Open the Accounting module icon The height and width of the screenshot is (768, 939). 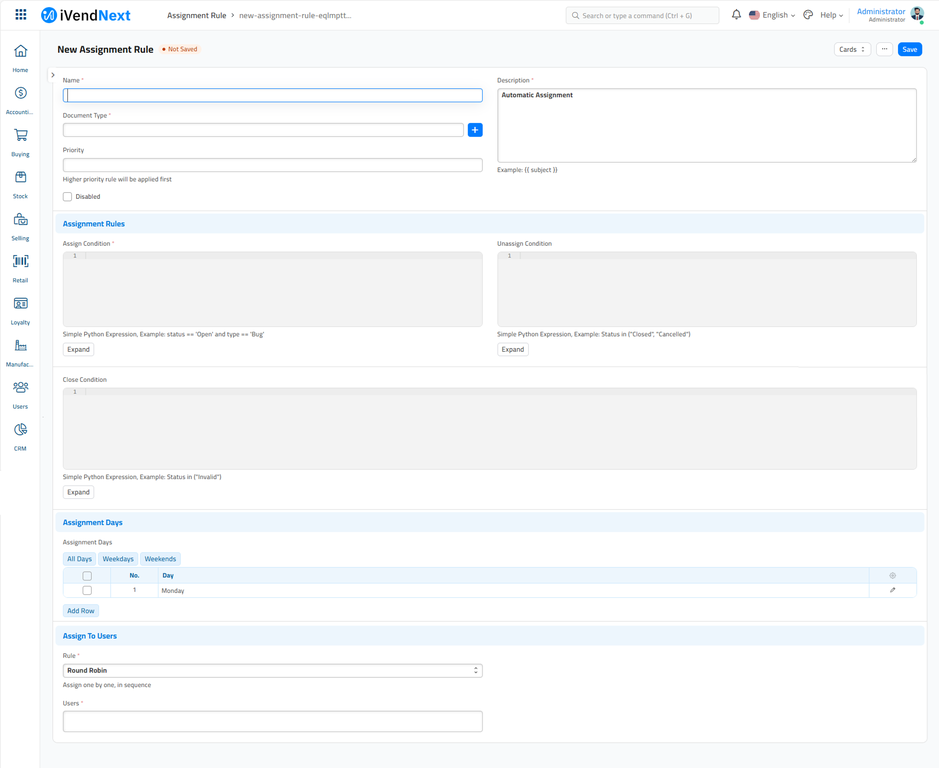[20, 94]
